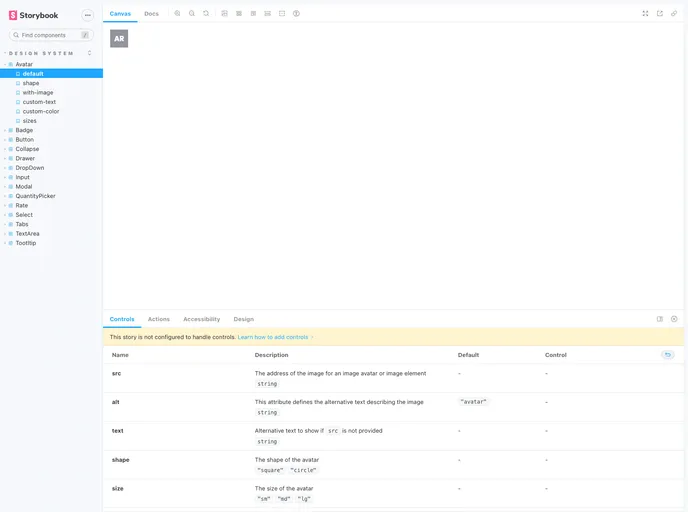
Task: Click the alt row name
Action: pos(115,402)
